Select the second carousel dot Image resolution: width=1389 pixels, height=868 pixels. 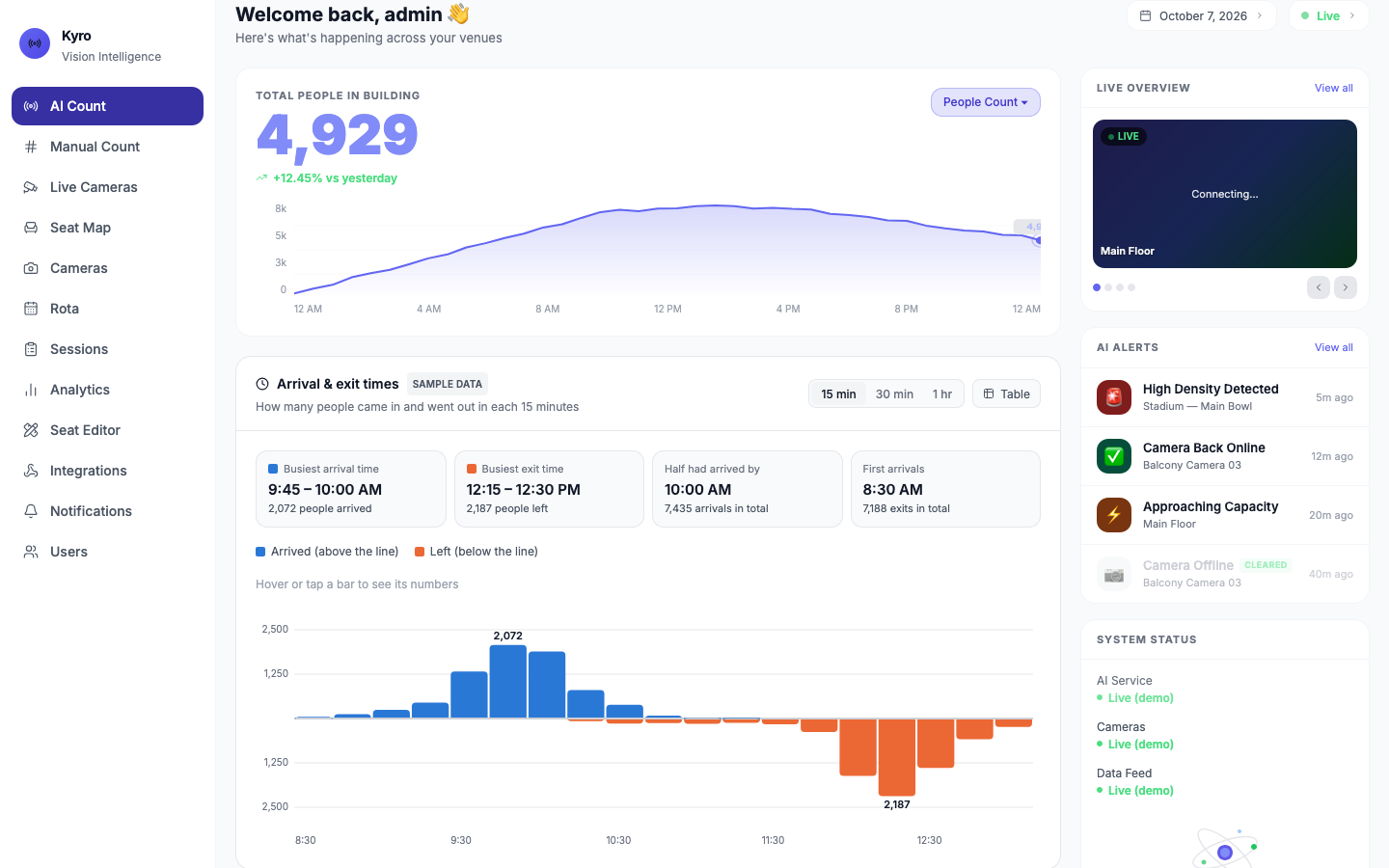click(1108, 287)
